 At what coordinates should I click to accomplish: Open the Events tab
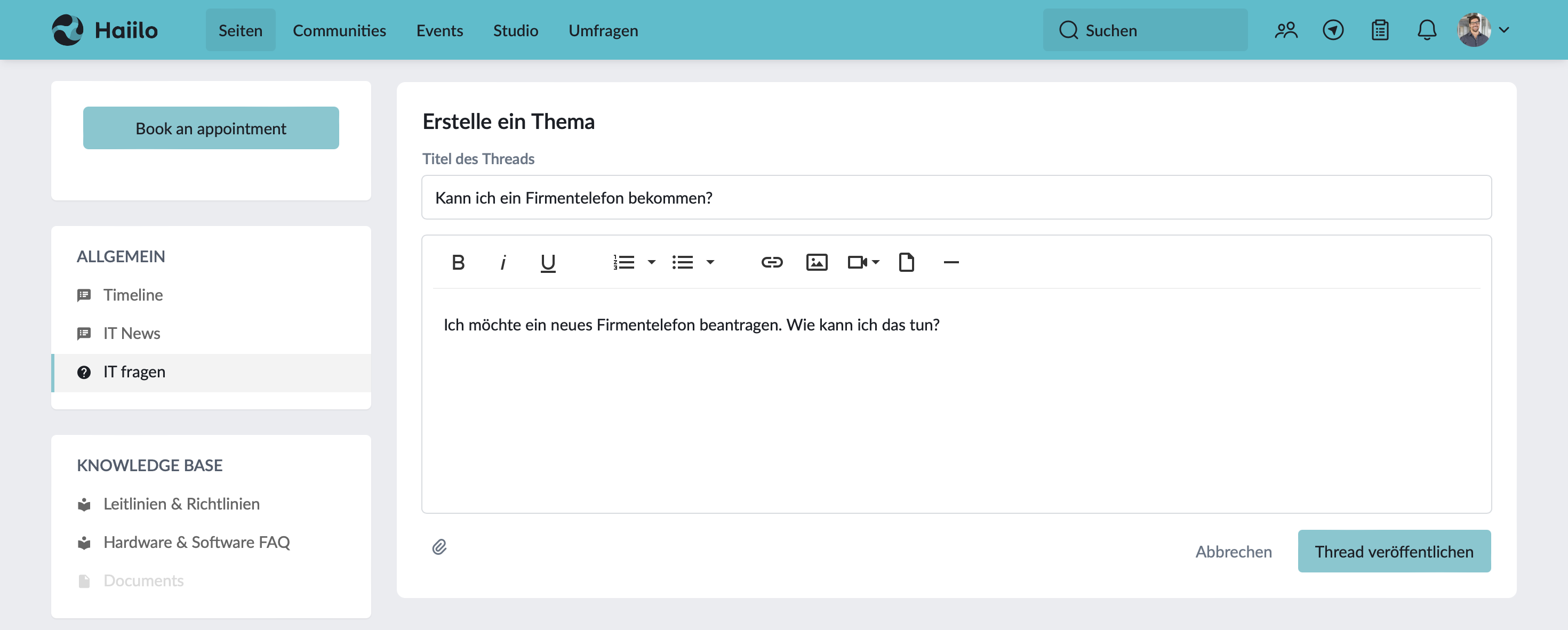(x=439, y=30)
